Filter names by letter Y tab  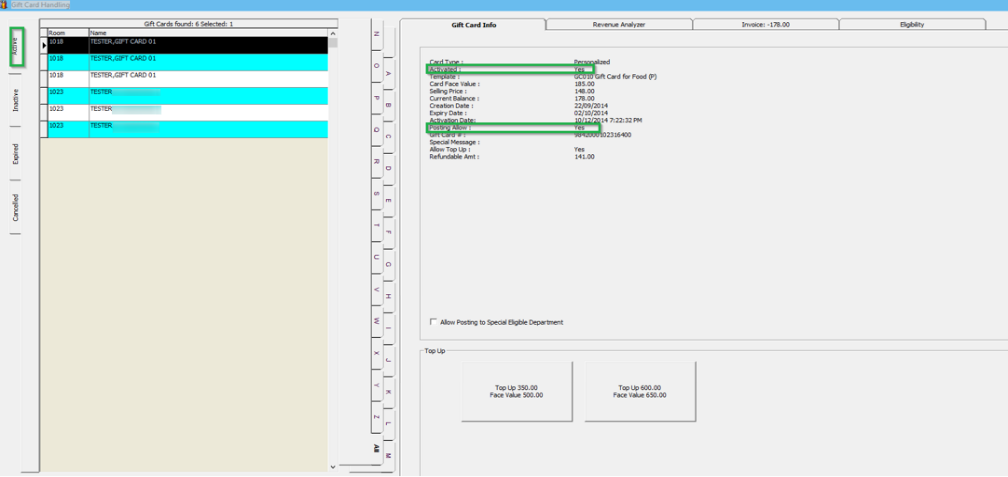[376, 384]
